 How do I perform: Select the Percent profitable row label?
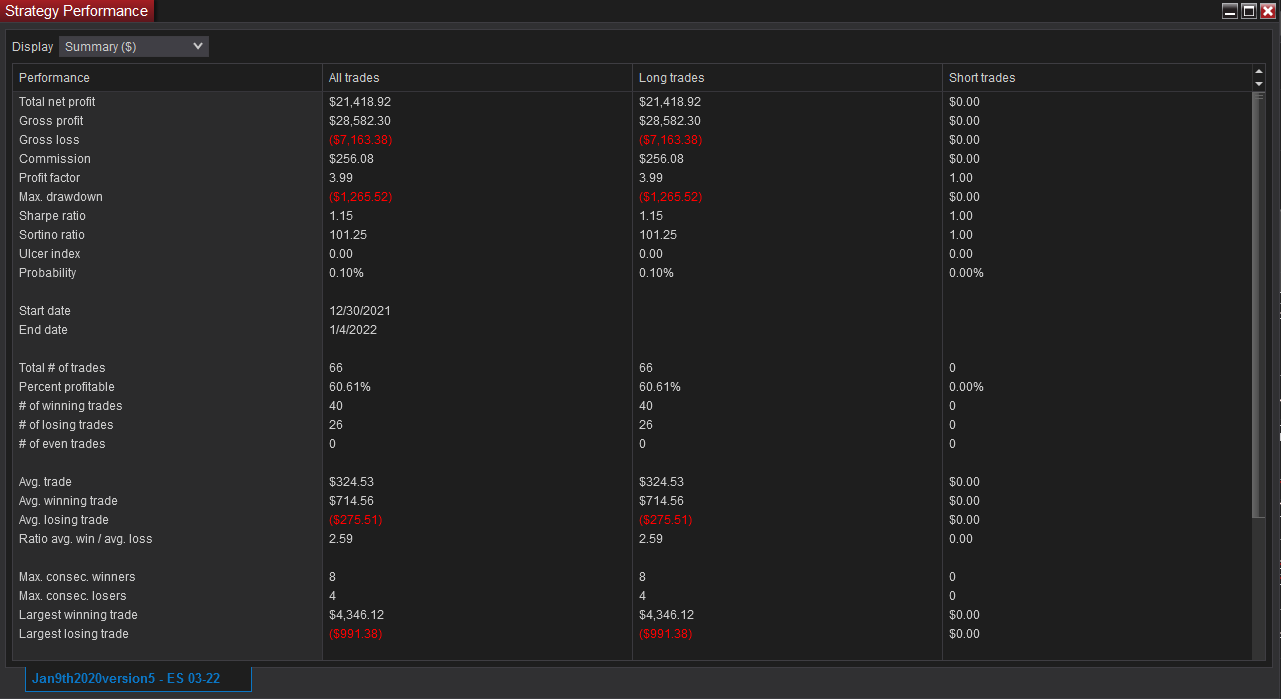click(67, 387)
